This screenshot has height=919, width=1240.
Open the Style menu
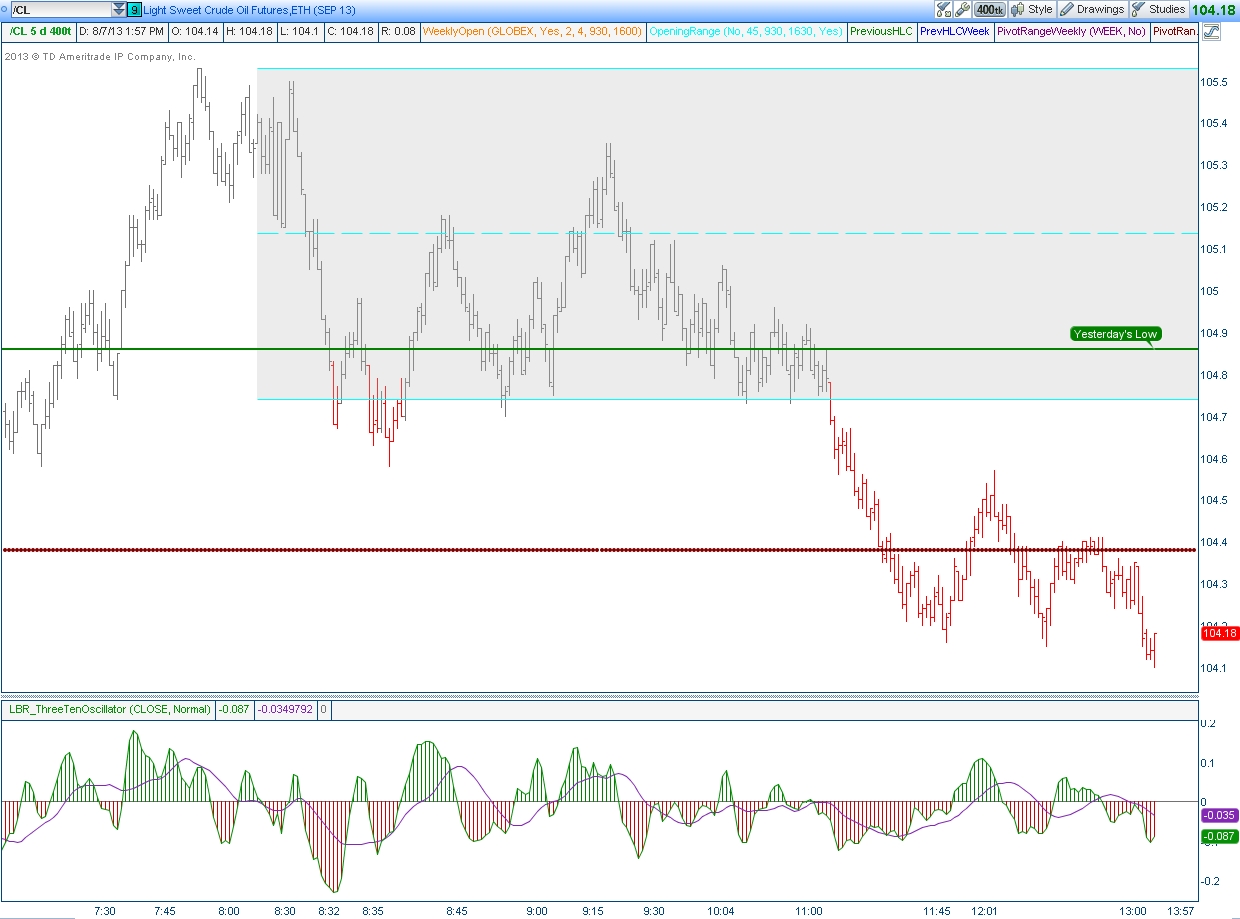pyautogui.click(x=1032, y=9)
